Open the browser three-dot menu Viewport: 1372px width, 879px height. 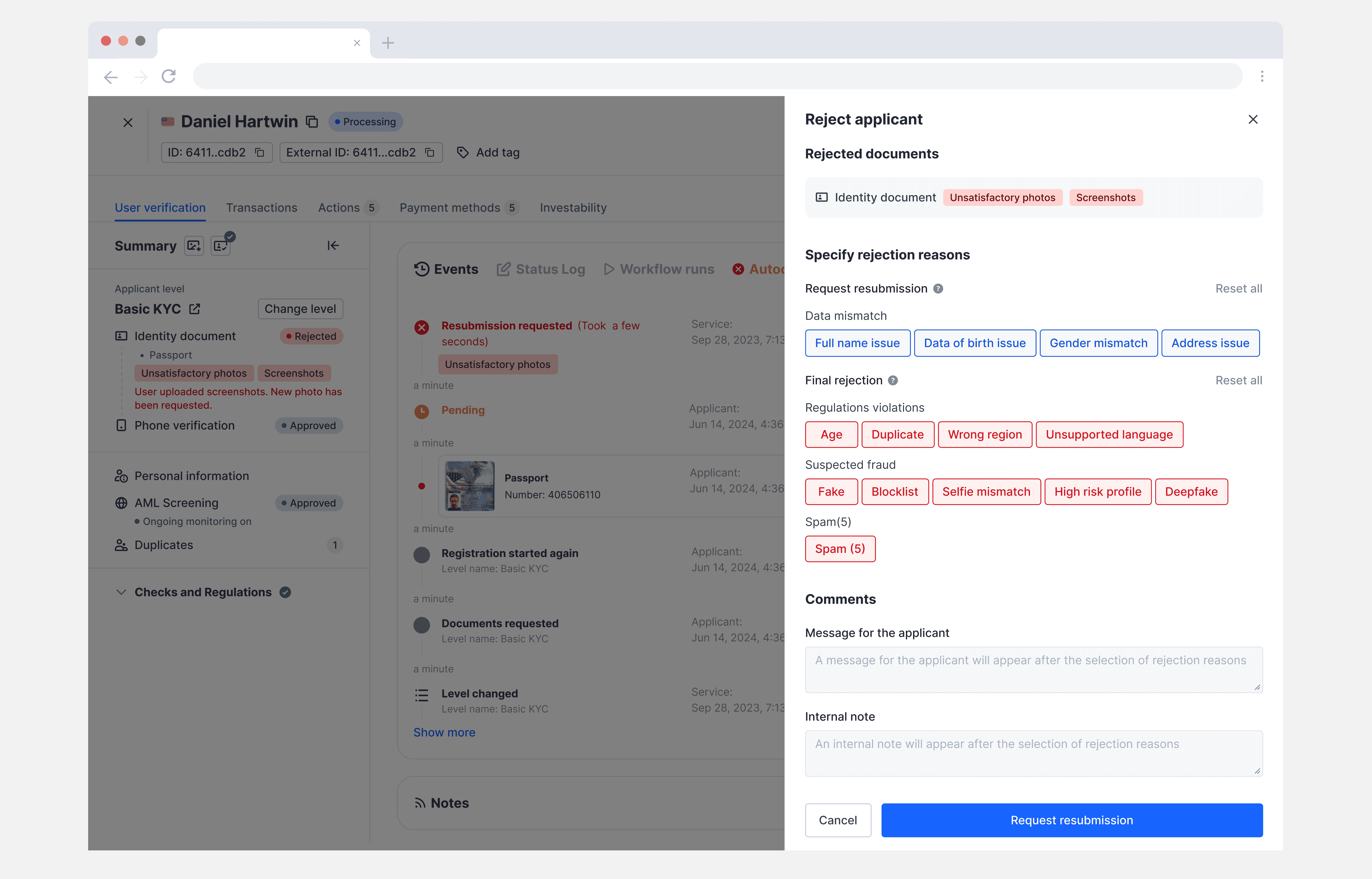1262,76
